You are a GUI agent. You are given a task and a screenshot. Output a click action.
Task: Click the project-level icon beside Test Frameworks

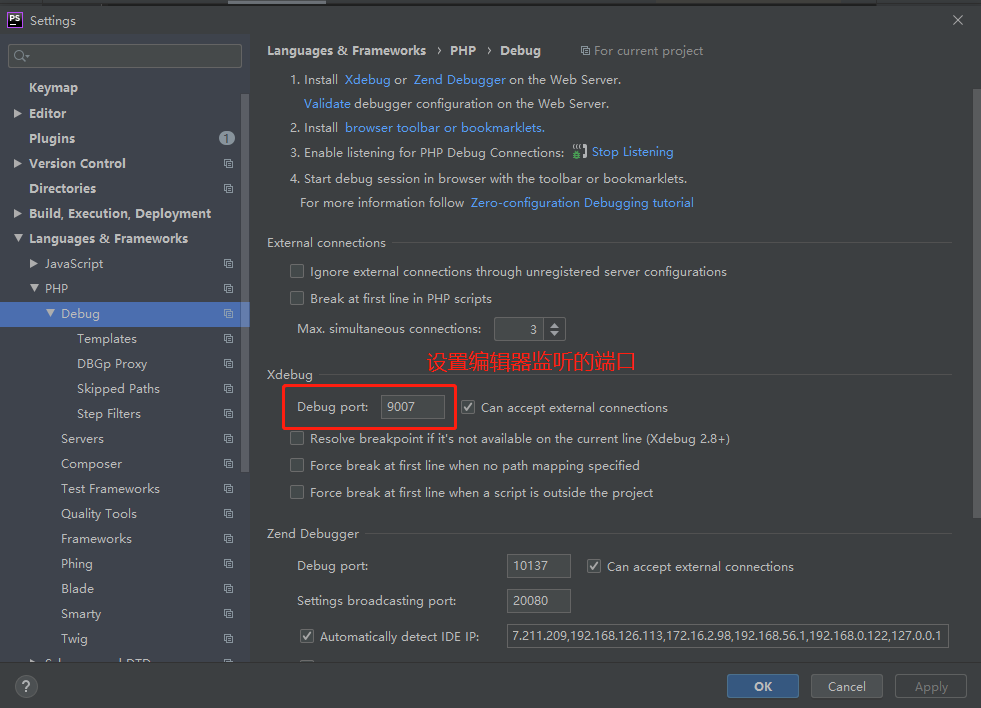point(228,488)
